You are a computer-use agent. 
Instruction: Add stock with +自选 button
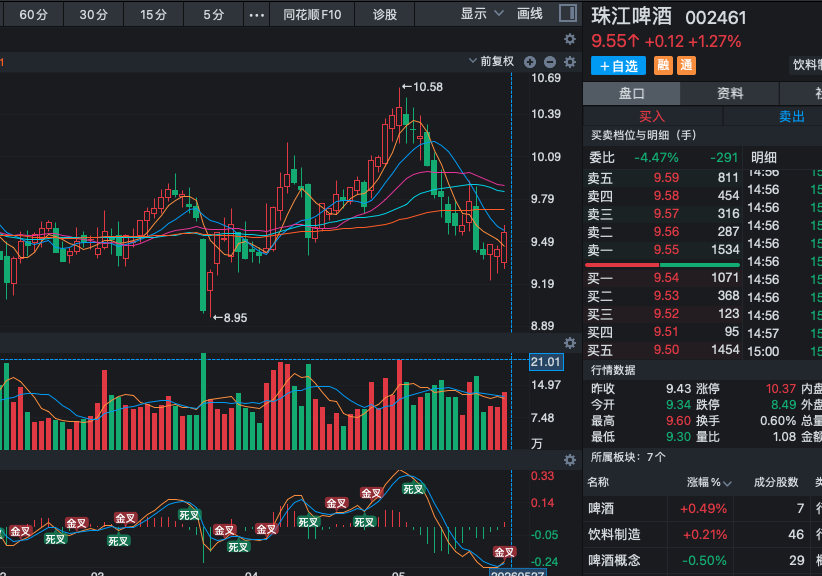tap(619, 66)
